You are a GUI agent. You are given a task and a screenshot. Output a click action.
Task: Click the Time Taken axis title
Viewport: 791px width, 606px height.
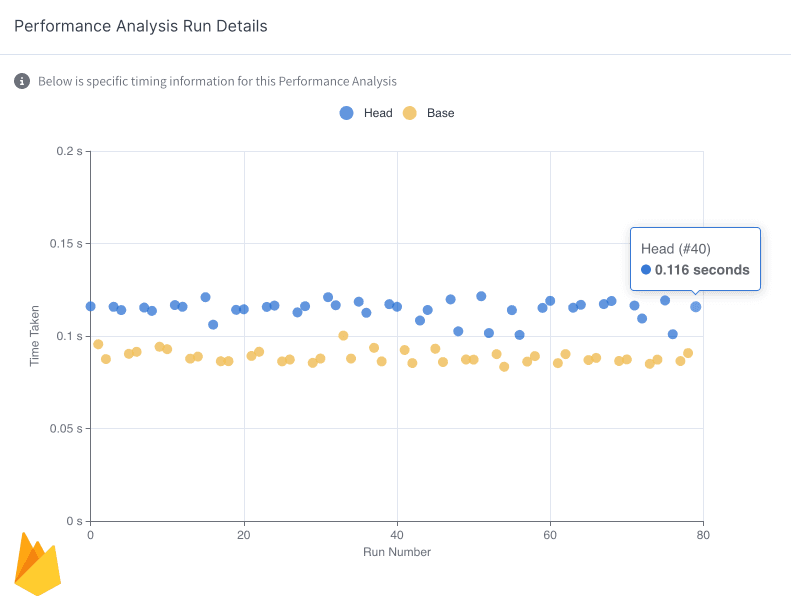[34, 336]
